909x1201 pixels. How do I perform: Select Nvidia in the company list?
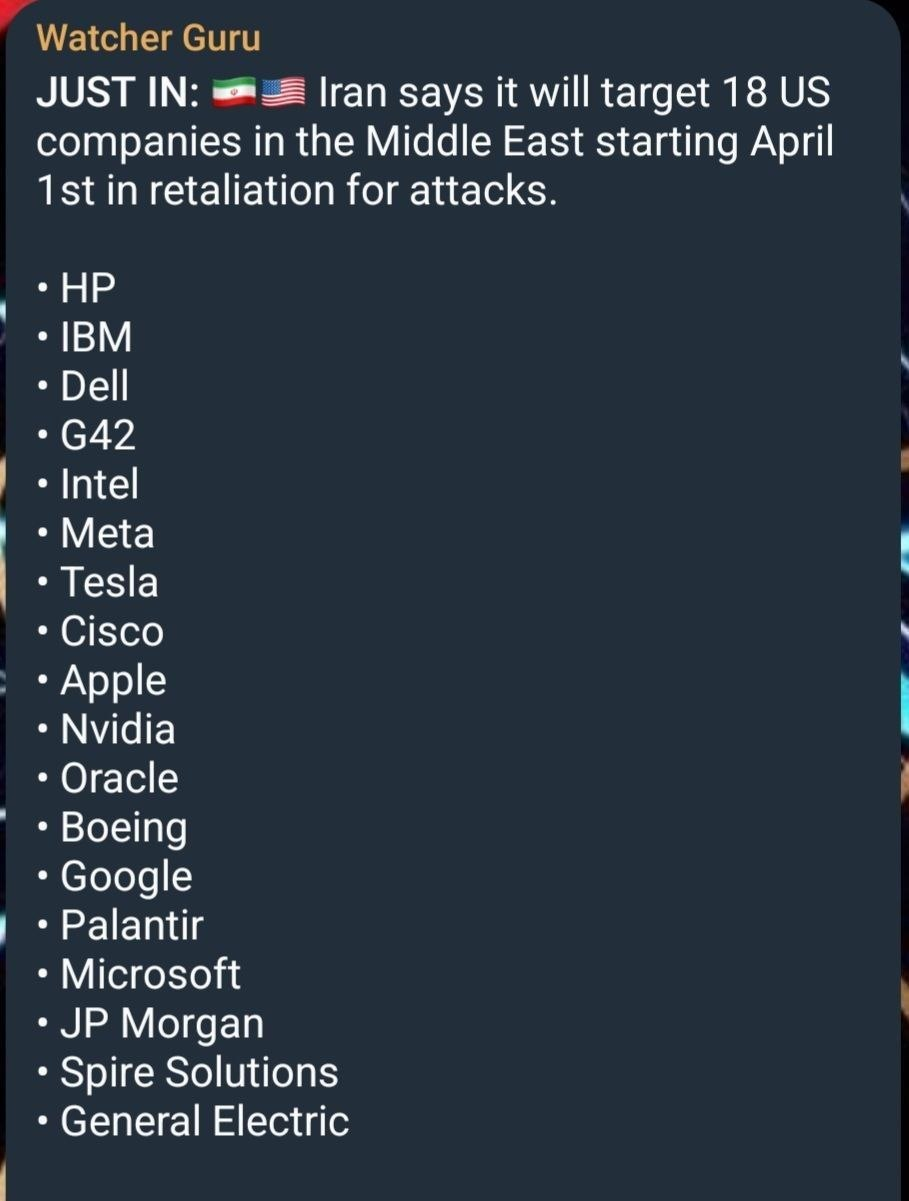tap(118, 730)
